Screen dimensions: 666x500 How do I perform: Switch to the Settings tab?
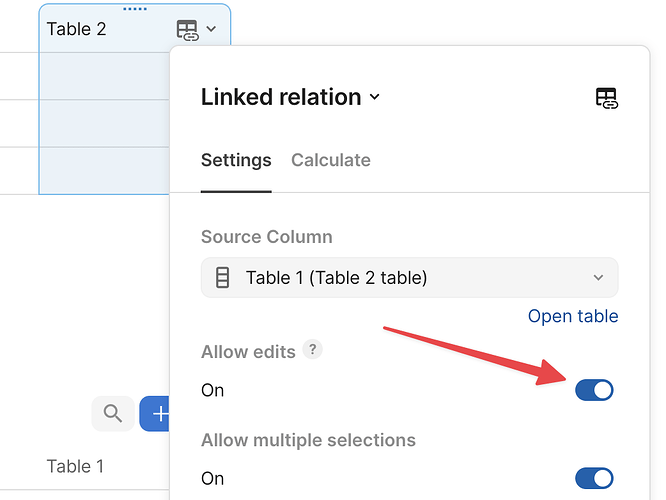click(236, 160)
